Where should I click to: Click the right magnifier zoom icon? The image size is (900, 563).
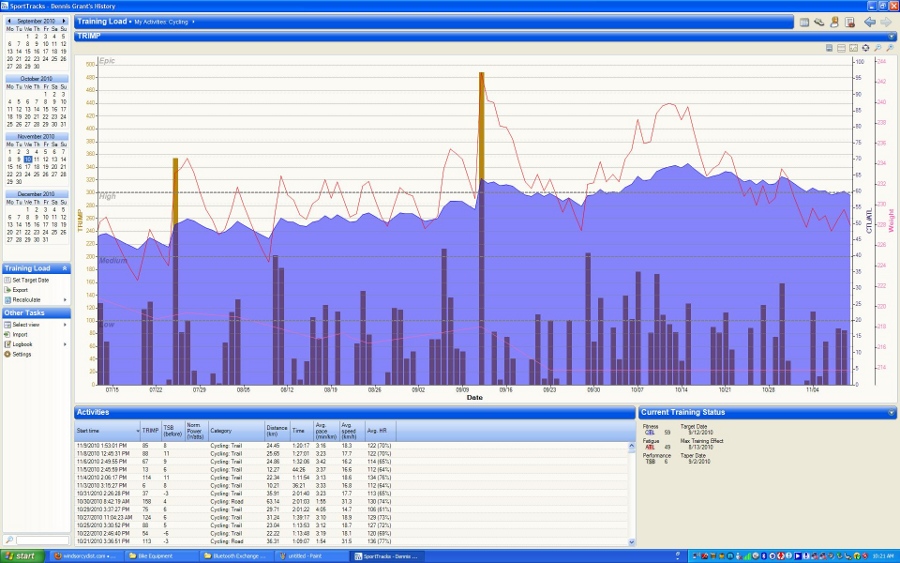(x=890, y=48)
